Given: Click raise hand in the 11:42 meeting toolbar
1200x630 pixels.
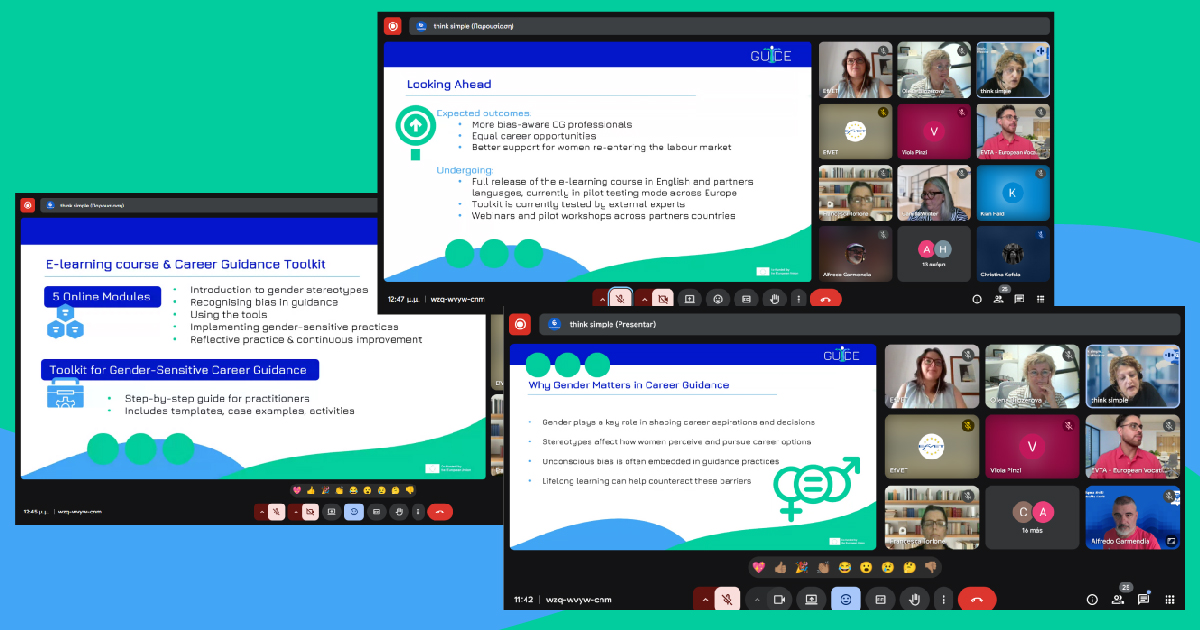Looking at the screenshot, I should point(912,599).
